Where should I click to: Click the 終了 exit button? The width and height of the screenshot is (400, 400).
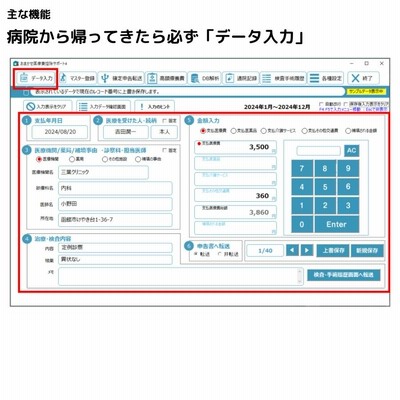[363, 78]
